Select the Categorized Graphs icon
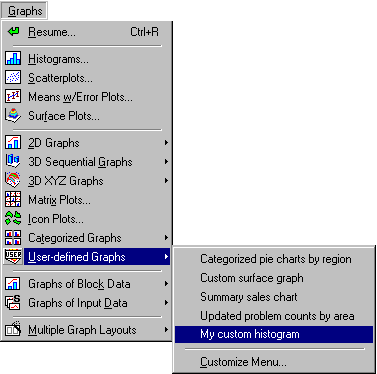This screenshot has width=377, height=374. (13, 237)
